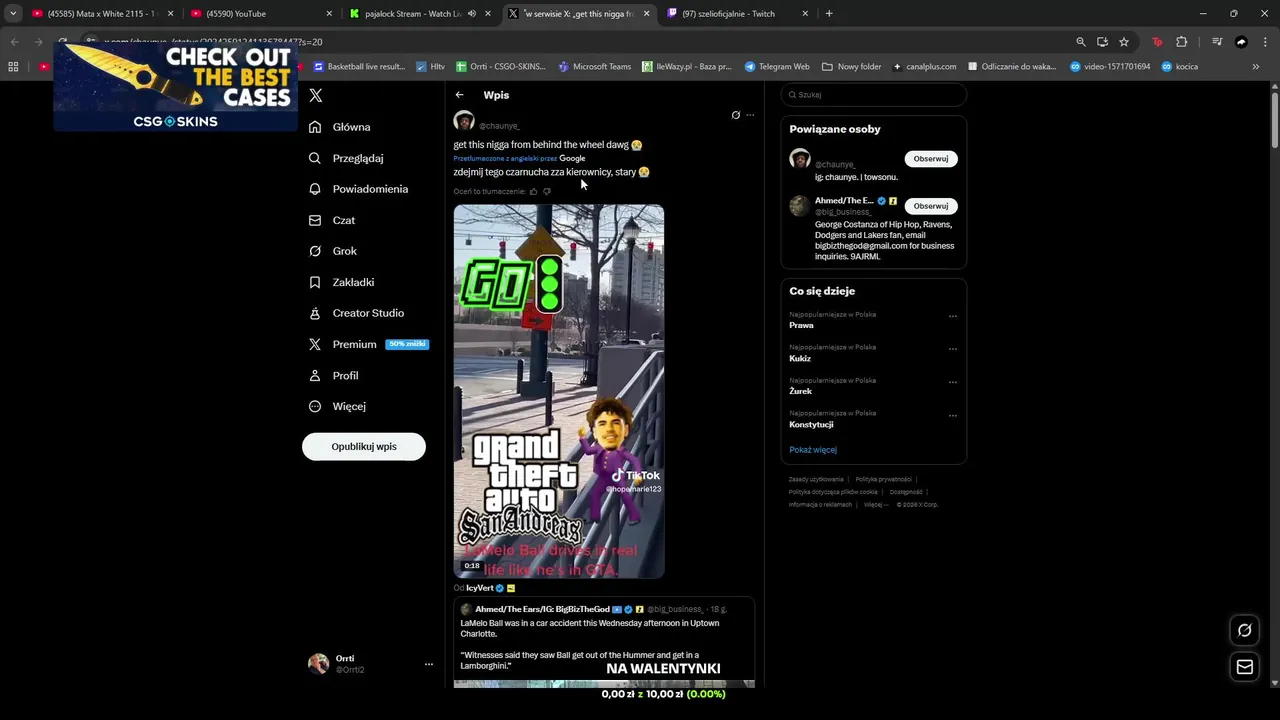
Task: Open the Telegram Web bookmark
Action: 777,67
